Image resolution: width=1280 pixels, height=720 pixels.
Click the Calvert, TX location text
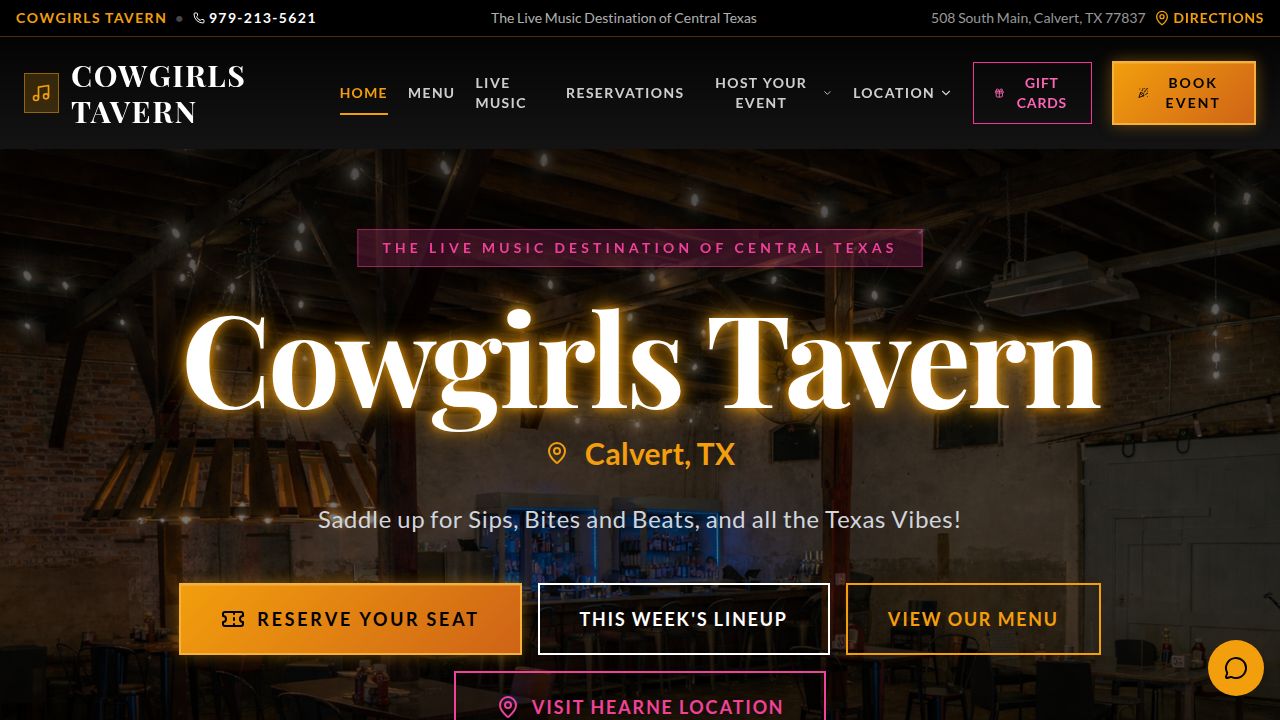tap(660, 454)
